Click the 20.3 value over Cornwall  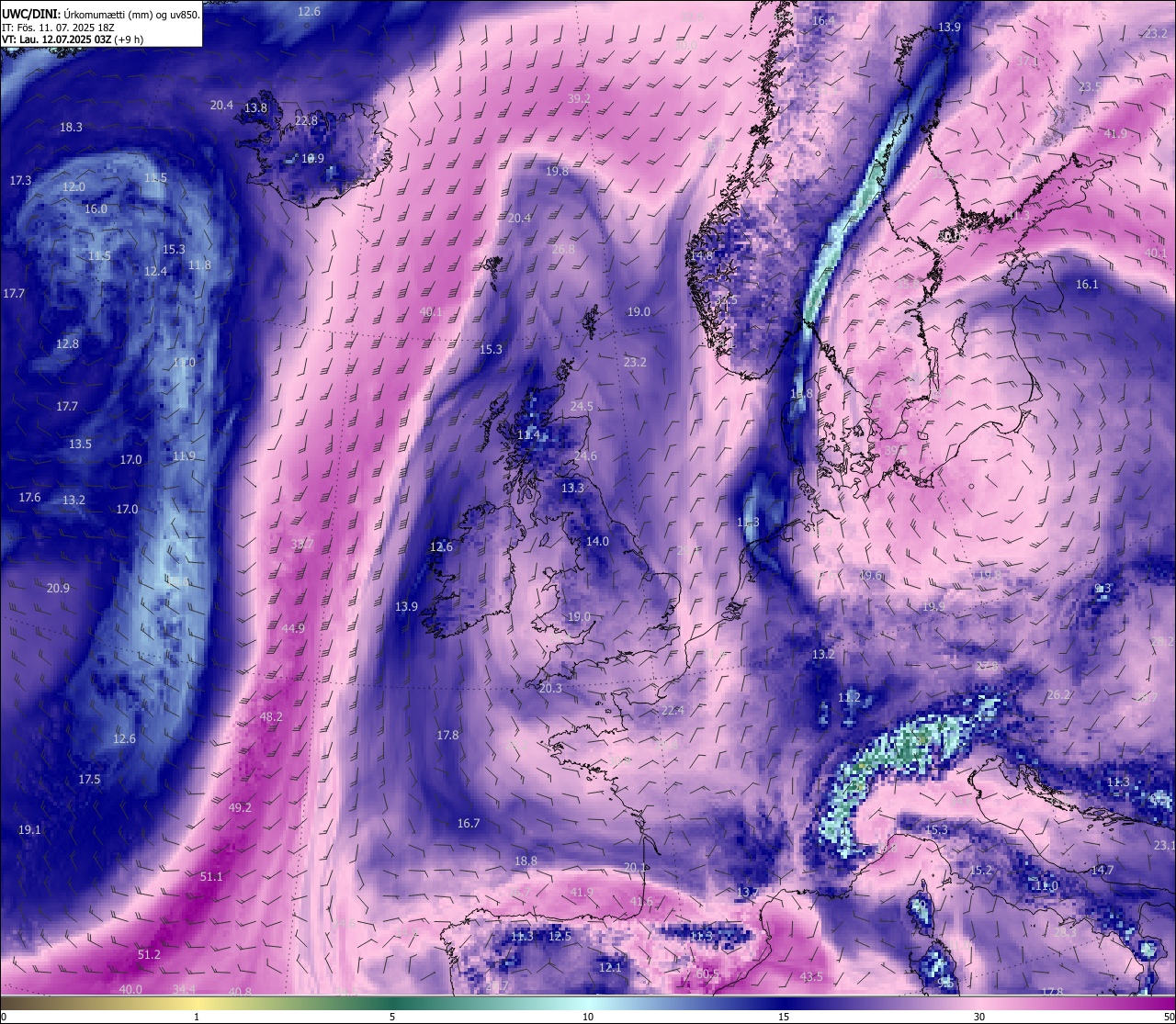coord(550,688)
